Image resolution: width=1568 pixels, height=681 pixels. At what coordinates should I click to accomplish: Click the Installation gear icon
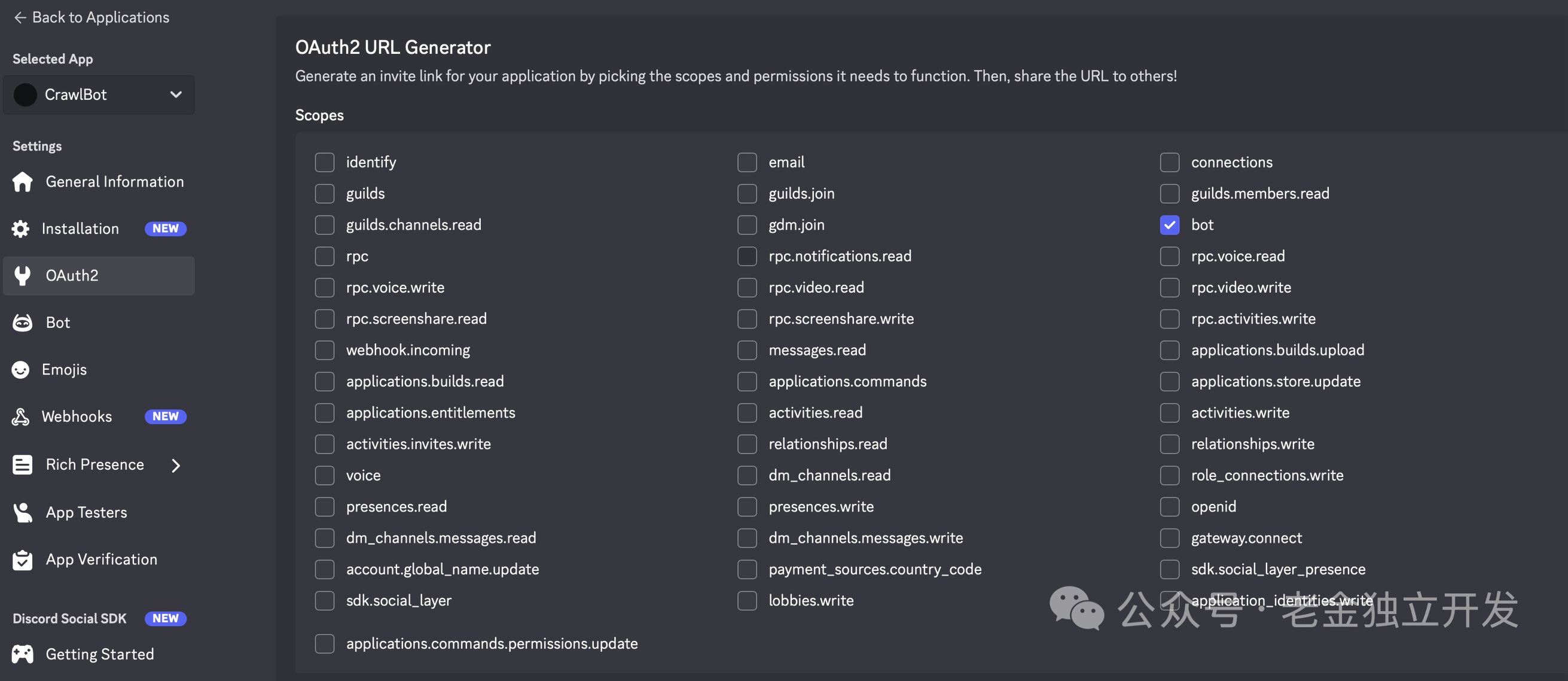pos(21,229)
